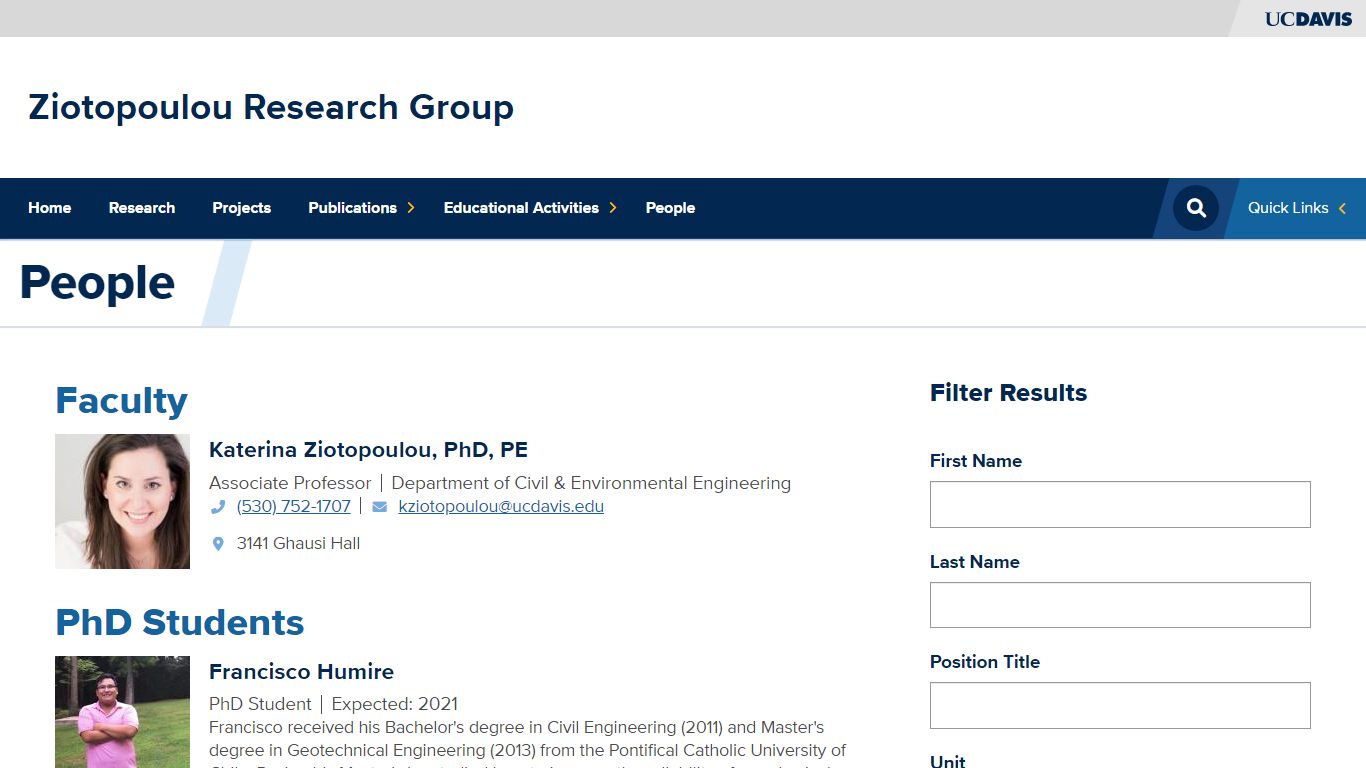1366x768 pixels.
Task: Open the site search magnifier icon
Action: (x=1196, y=208)
